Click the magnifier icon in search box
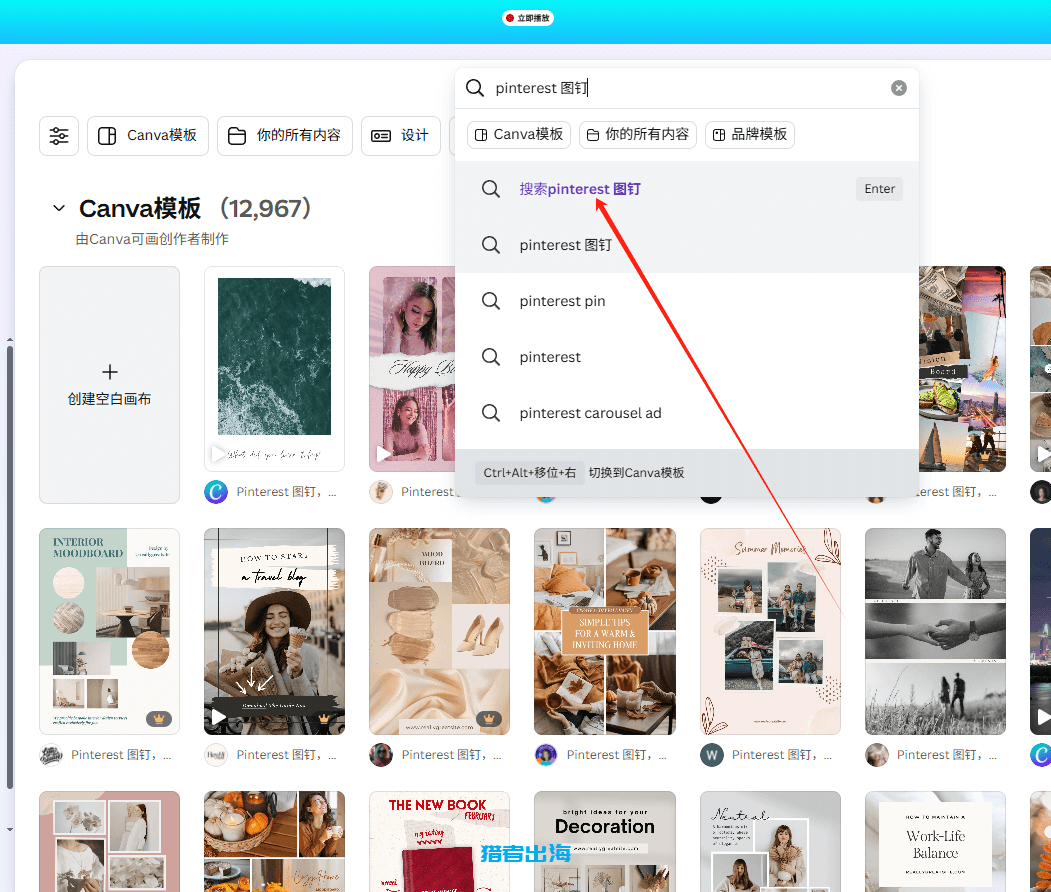Image resolution: width=1051 pixels, height=892 pixels. 475,88
